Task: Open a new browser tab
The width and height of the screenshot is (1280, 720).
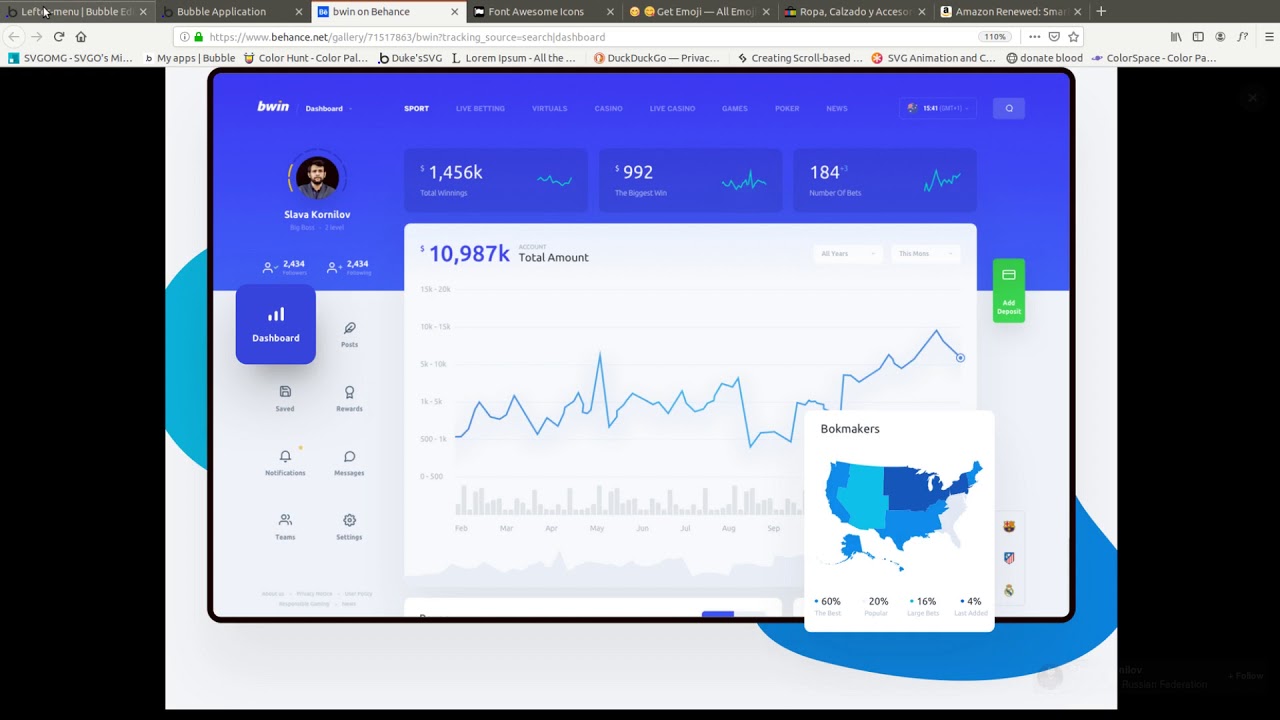Action: click(x=1101, y=12)
